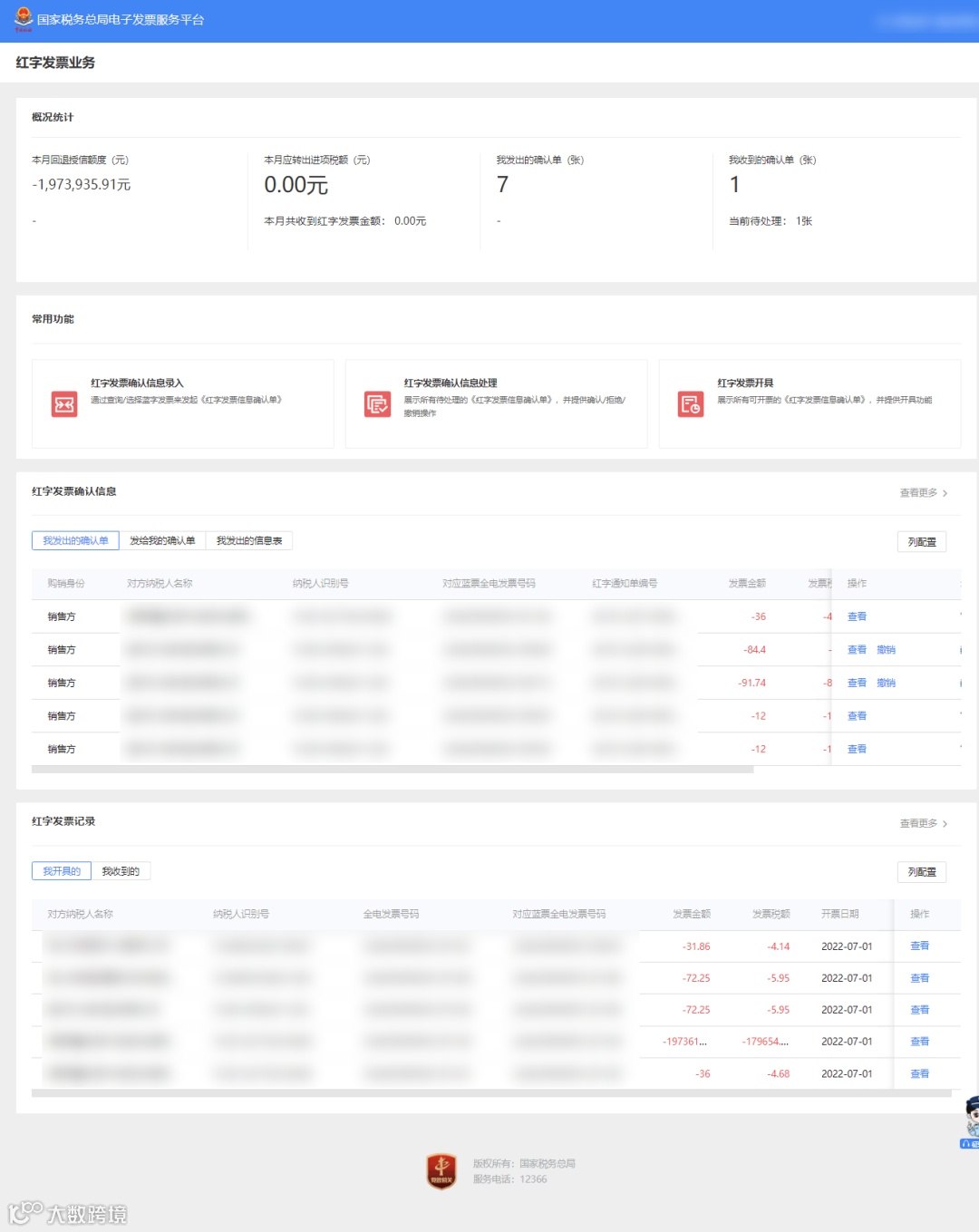Click the 发票金额 column header in confirmation table
Screen dimensions: 979x1232
[x=747, y=583]
